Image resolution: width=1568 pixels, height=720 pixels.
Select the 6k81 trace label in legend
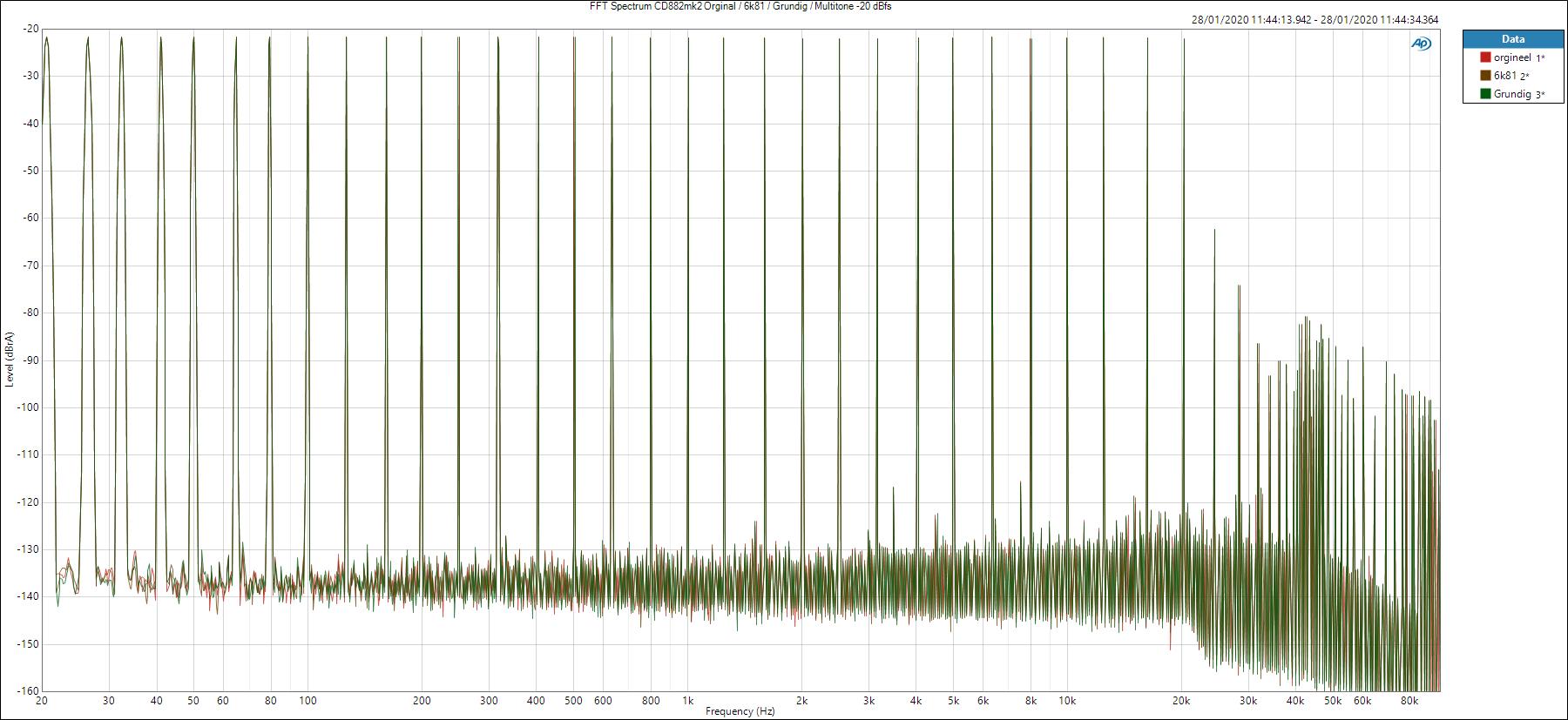coord(1505,76)
